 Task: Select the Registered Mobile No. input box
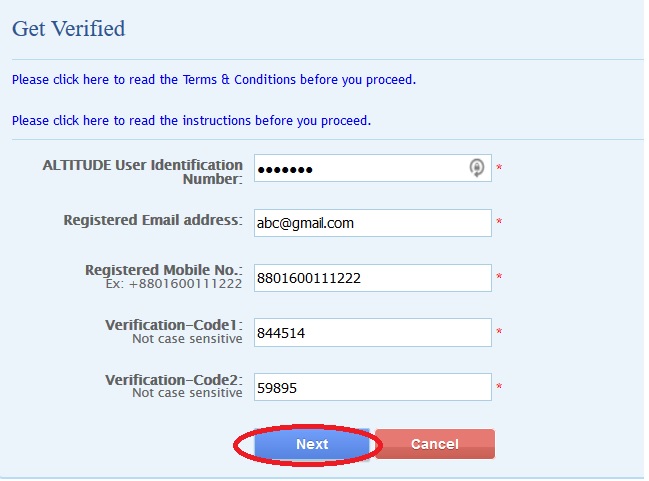[x=372, y=278]
